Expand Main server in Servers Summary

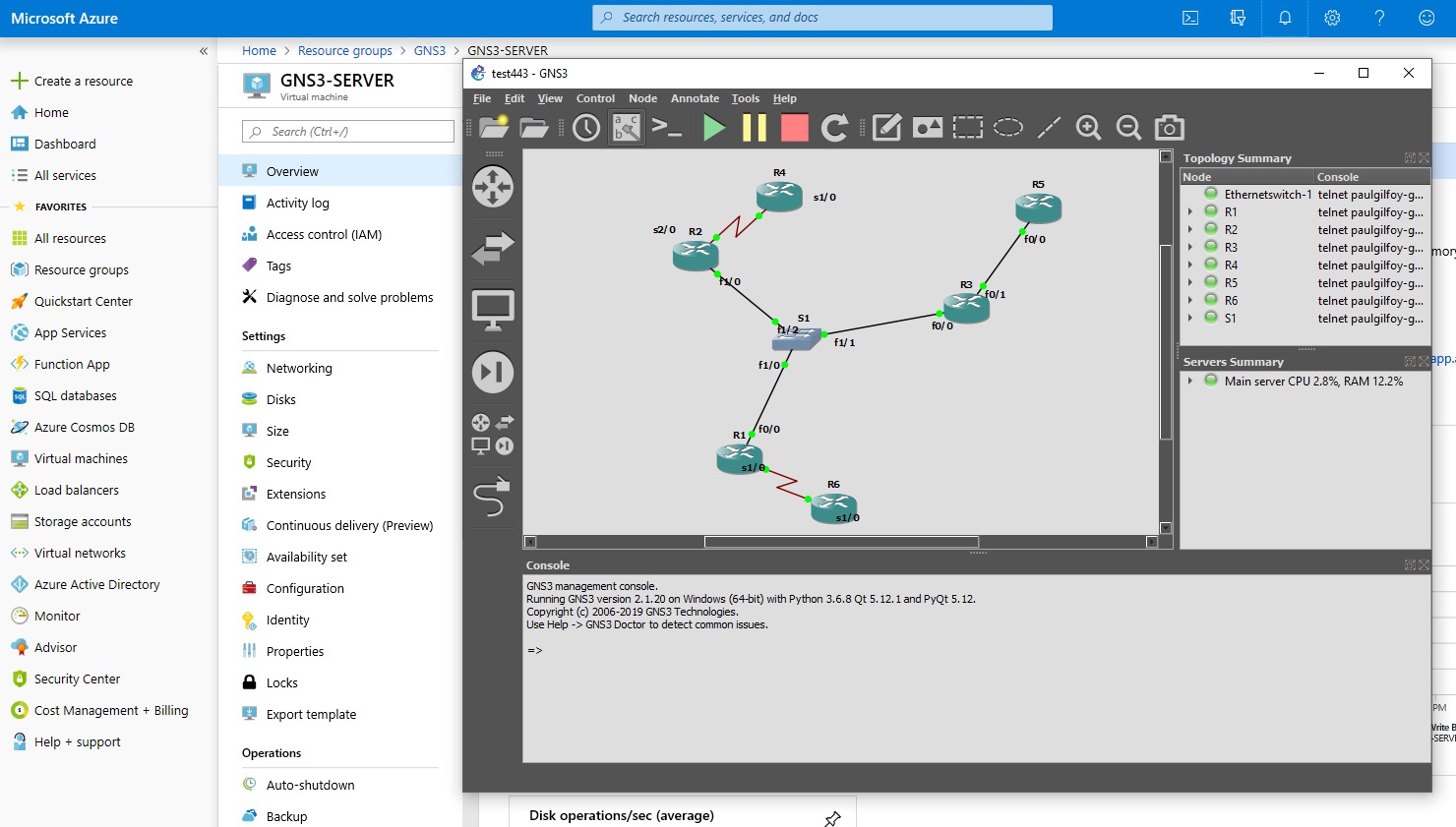click(1190, 381)
